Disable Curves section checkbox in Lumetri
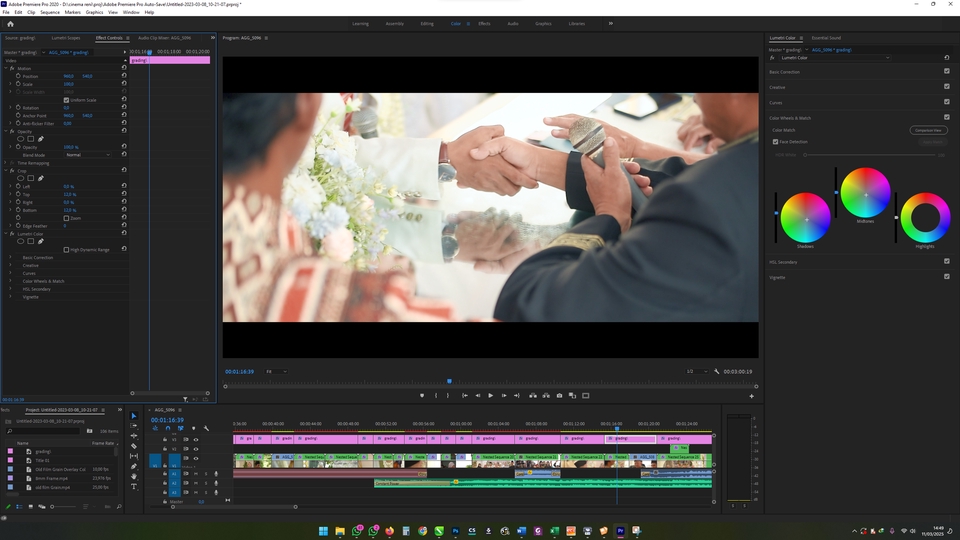Image resolution: width=960 pixels, height=540 pixels. (947, 102)
